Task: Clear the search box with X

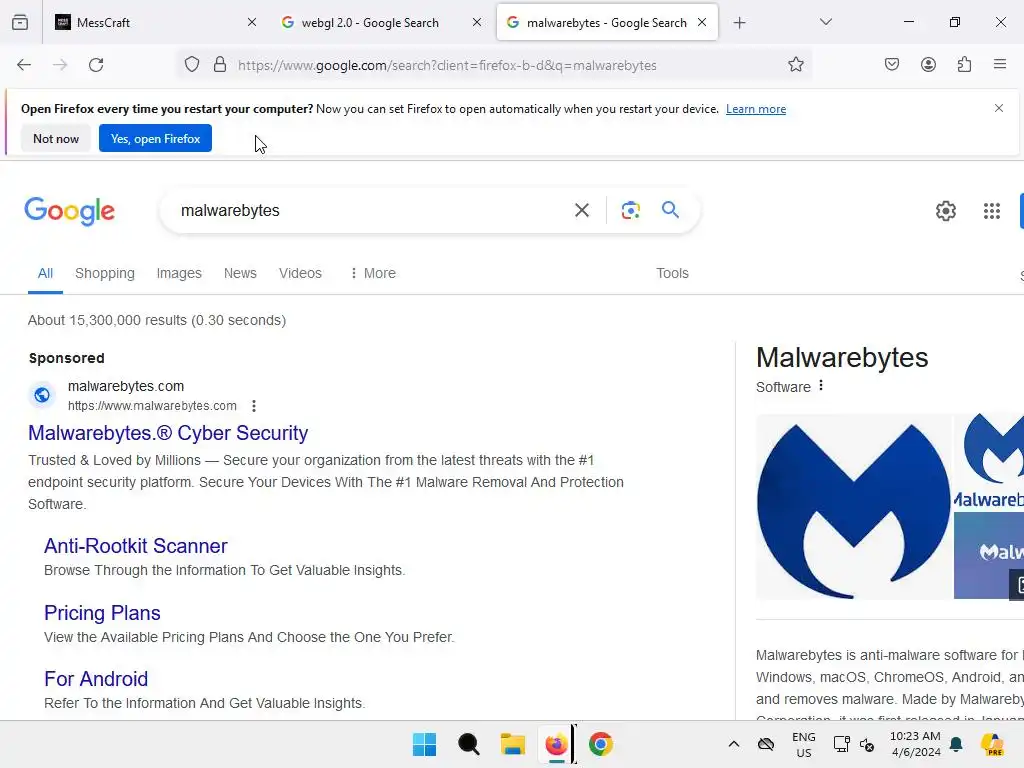Action: pyautogui.click(x=582, y=210)
